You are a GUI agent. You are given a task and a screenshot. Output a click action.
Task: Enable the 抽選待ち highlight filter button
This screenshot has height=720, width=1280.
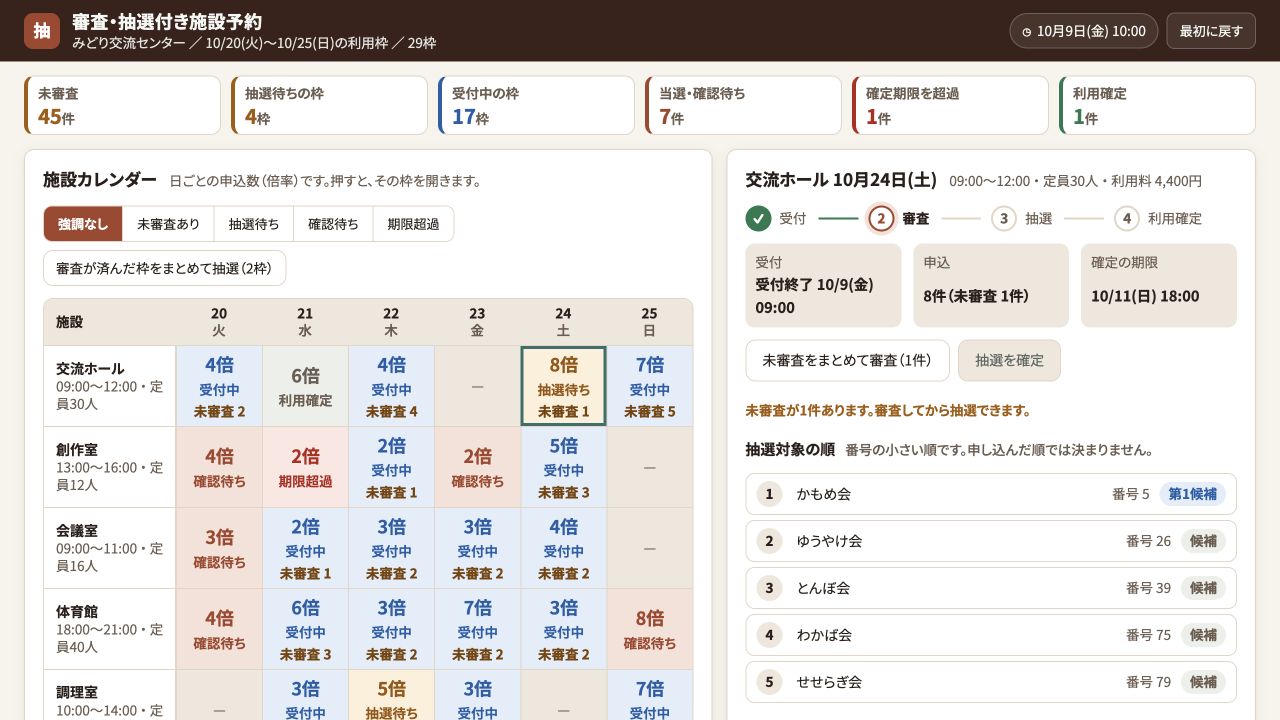click(254, 224)
